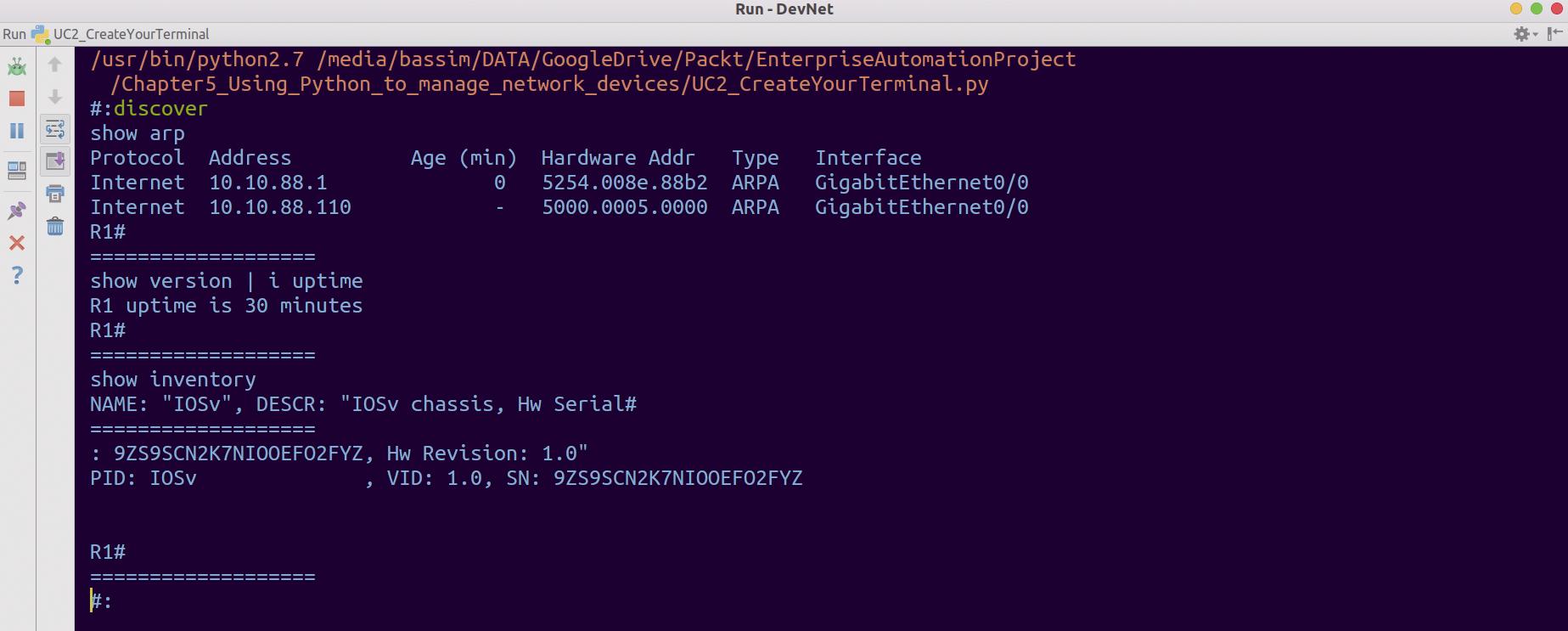This screenshot has width=1568, height=631.
Task: Rerun the UC2_CreateYourTerminal script
Action: click(16, 66)
